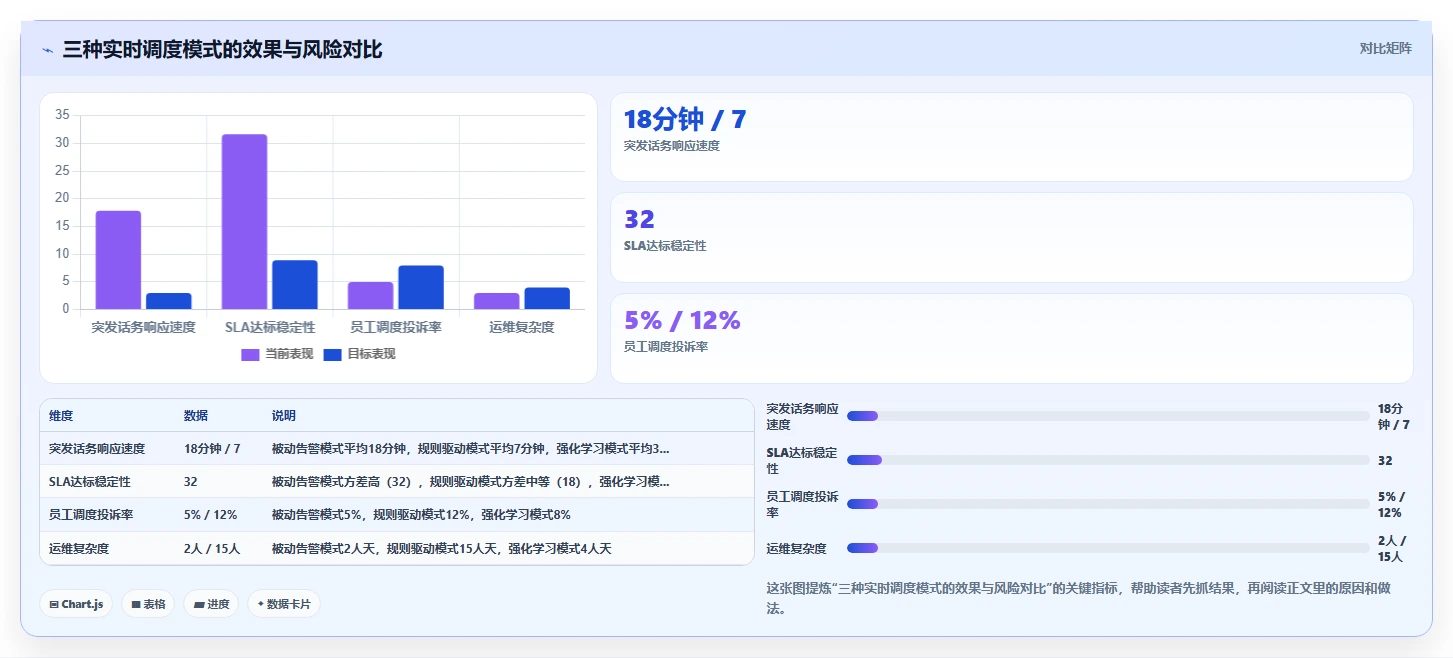This screenshot has width=1453, height=658.
Task: Click the progress value 2人 / 15人
Action: [1392, 548]
